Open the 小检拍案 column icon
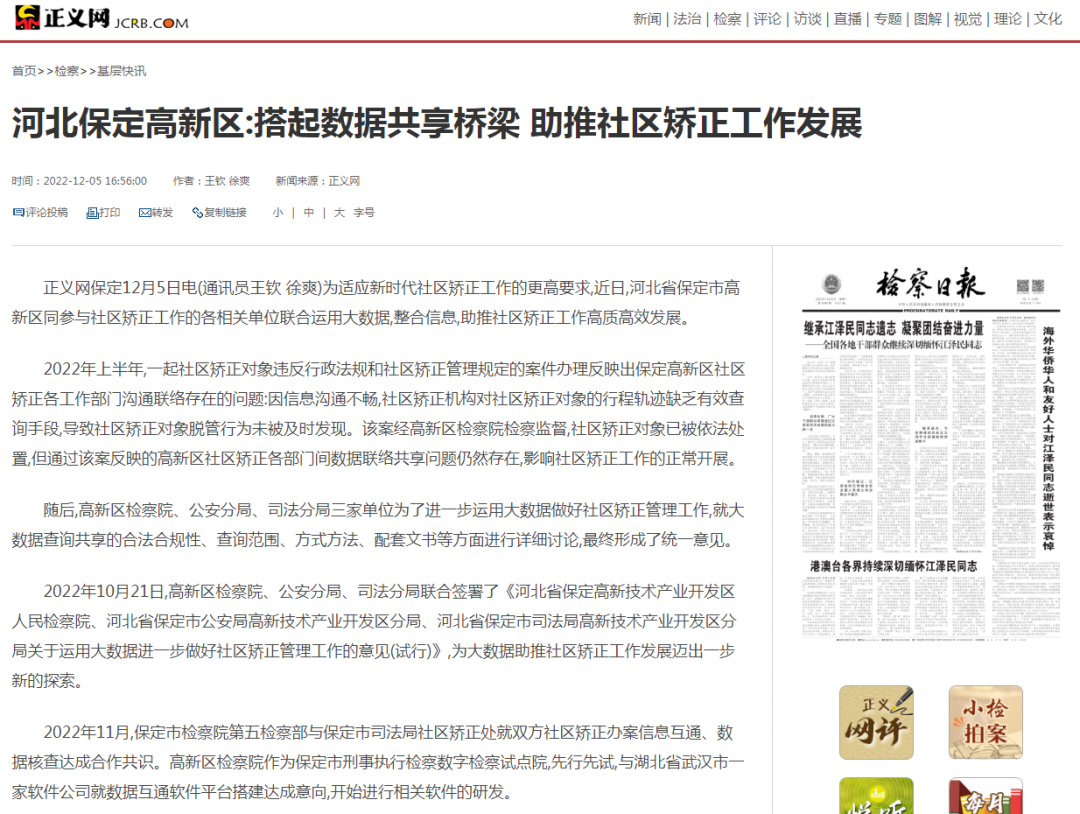This screenshot has width=1080, height=814. (x=986, y=722)
